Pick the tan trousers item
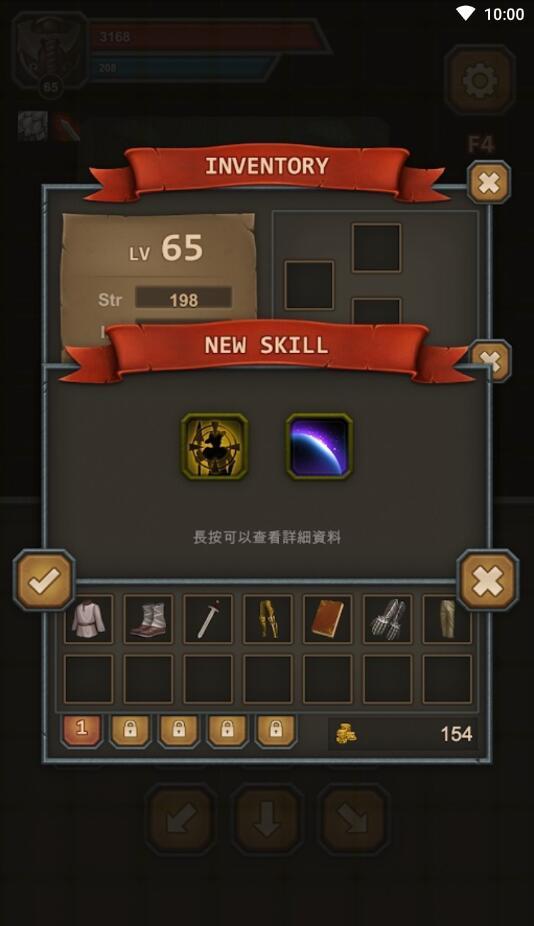534x926 pixels. [447, 619]
